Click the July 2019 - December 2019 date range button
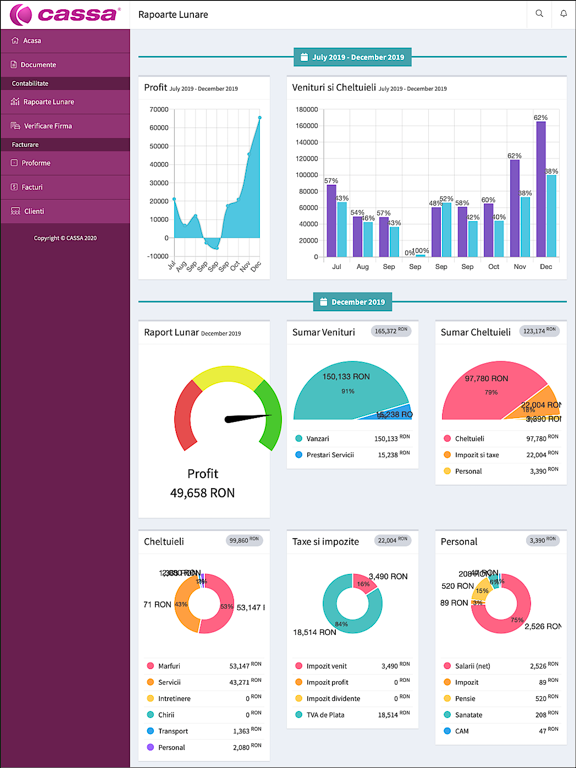 click(x=352, y=57)
